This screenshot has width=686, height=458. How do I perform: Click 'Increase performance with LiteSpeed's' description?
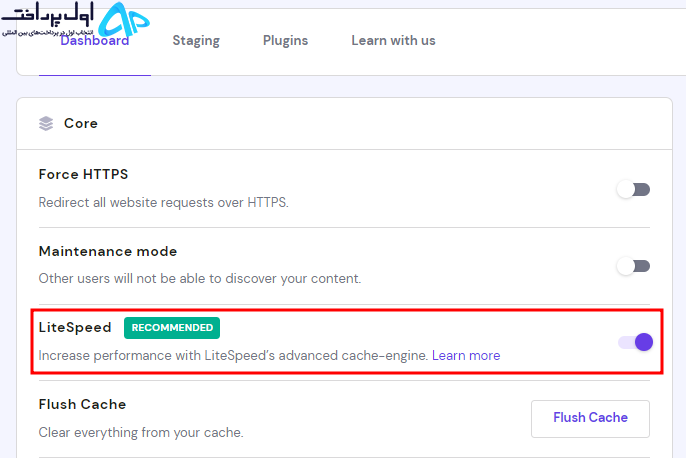click(x=233, y=356)
